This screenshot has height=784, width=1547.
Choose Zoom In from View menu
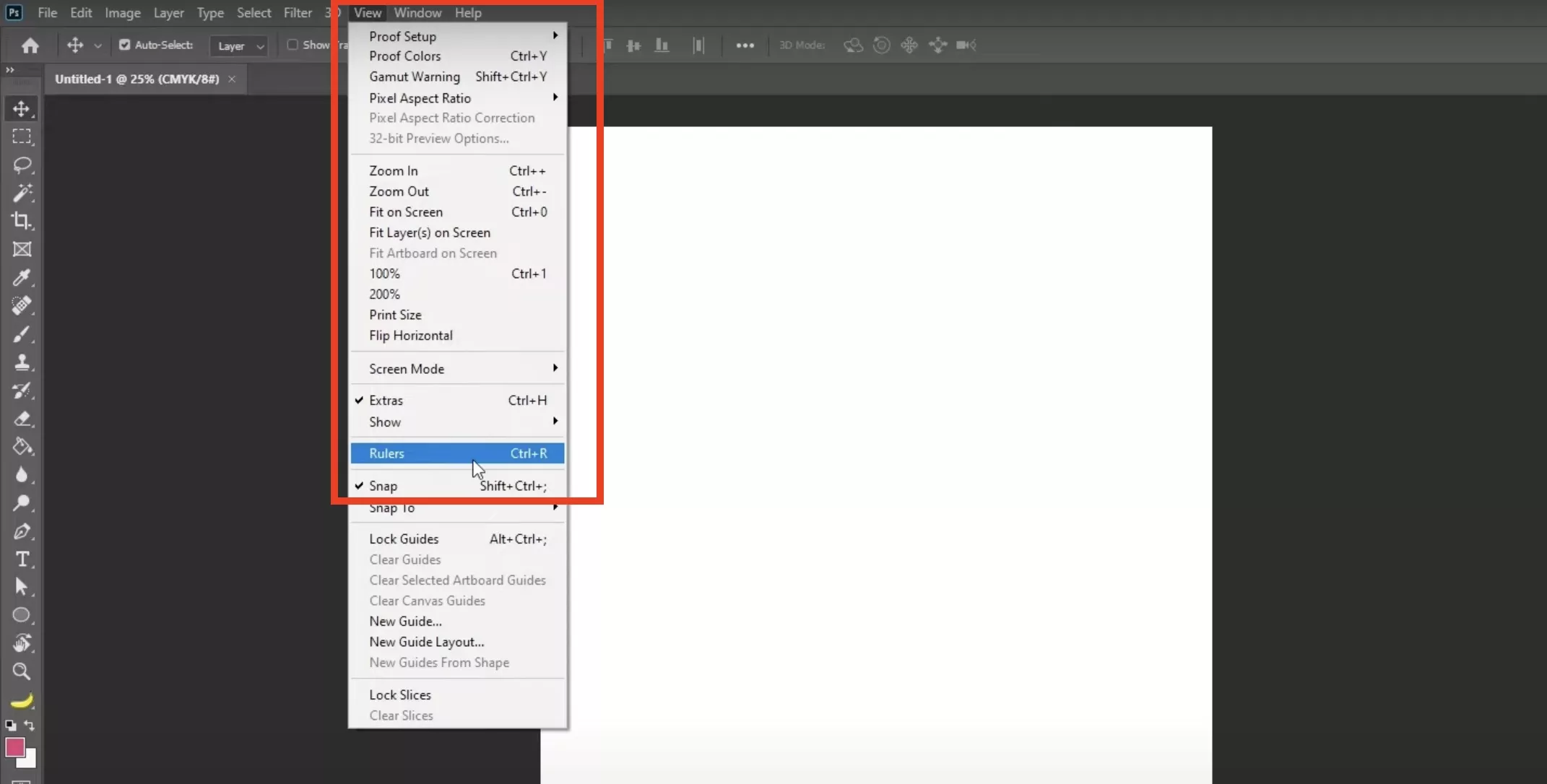457,170
